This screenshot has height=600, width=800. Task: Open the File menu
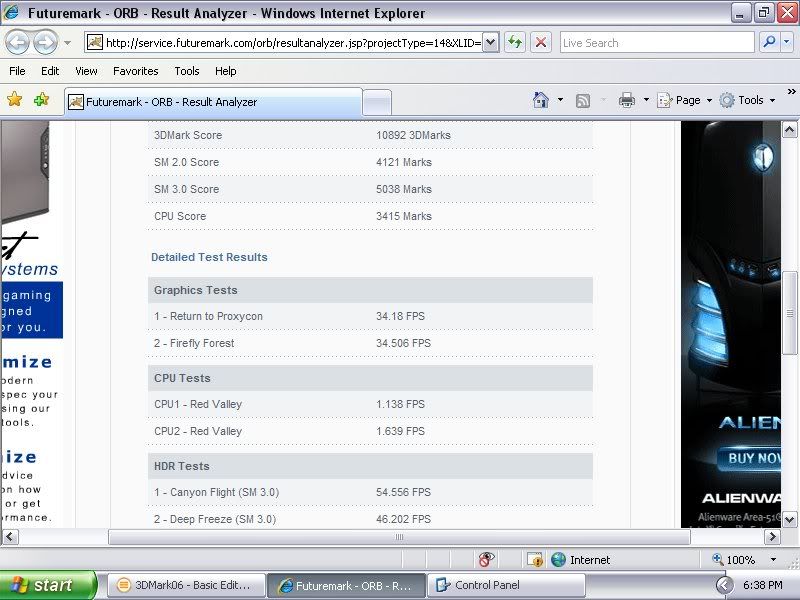(x=17, y=71)
